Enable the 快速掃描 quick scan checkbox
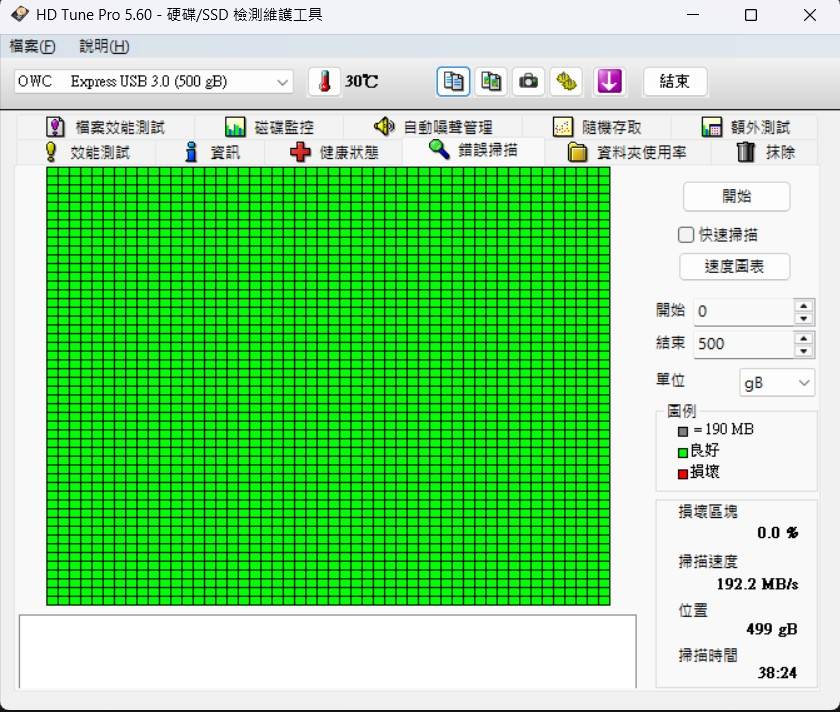This screenshot has width=840, height=712. click(686, 235)
